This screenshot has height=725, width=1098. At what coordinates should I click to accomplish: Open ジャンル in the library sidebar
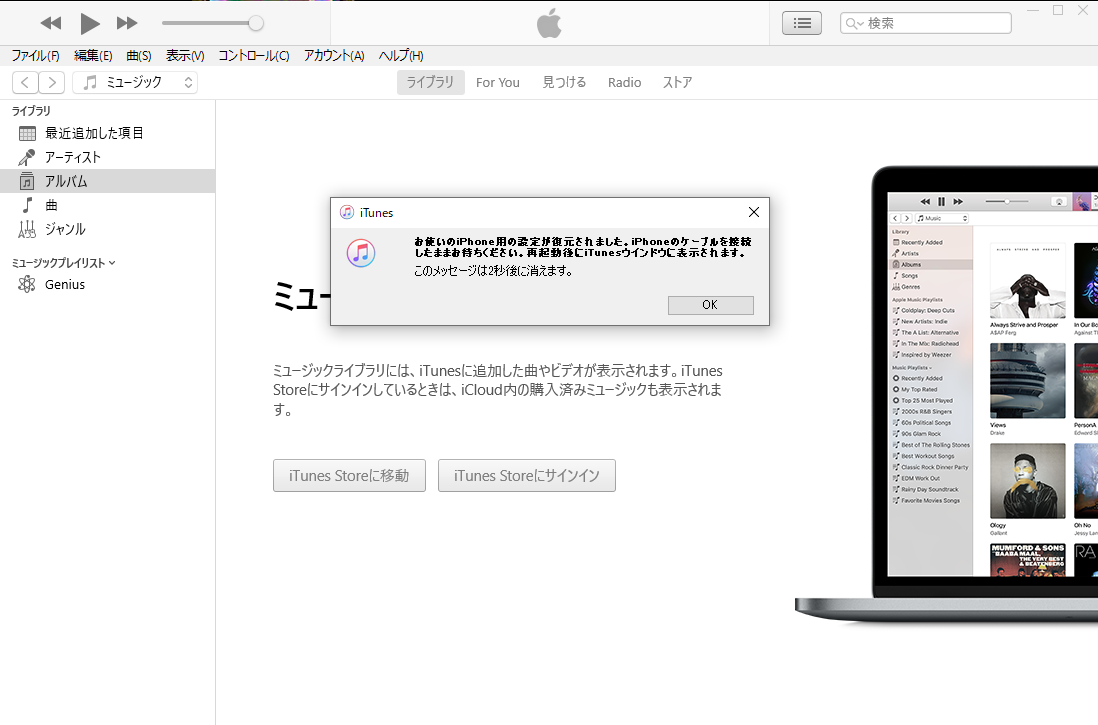pyautogui.click(x=65, y=229)
